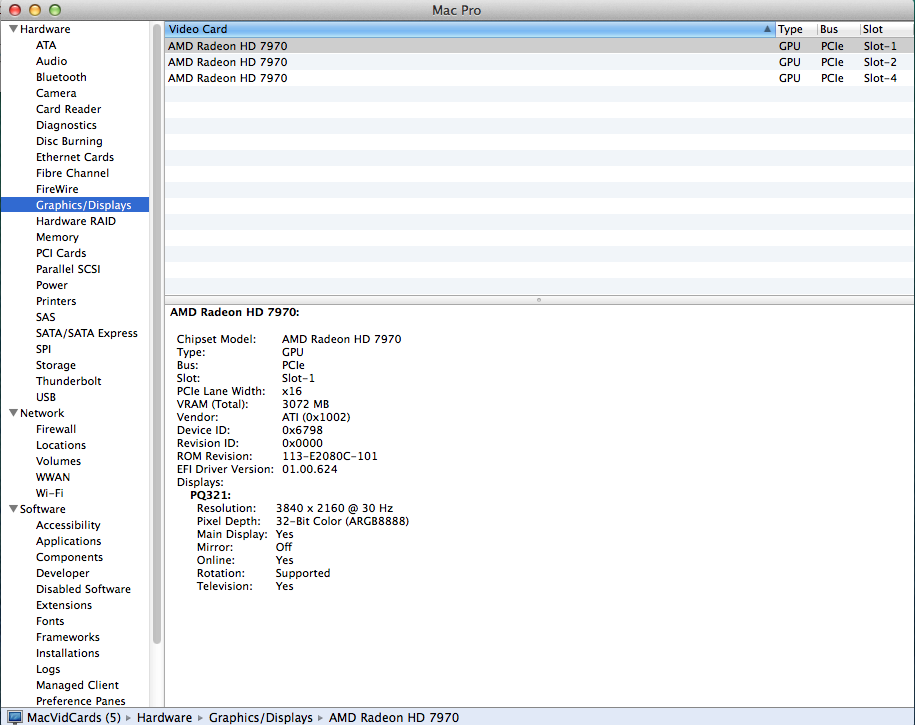Select Components under Software
The image size is (915, 725).
(69, 557)
